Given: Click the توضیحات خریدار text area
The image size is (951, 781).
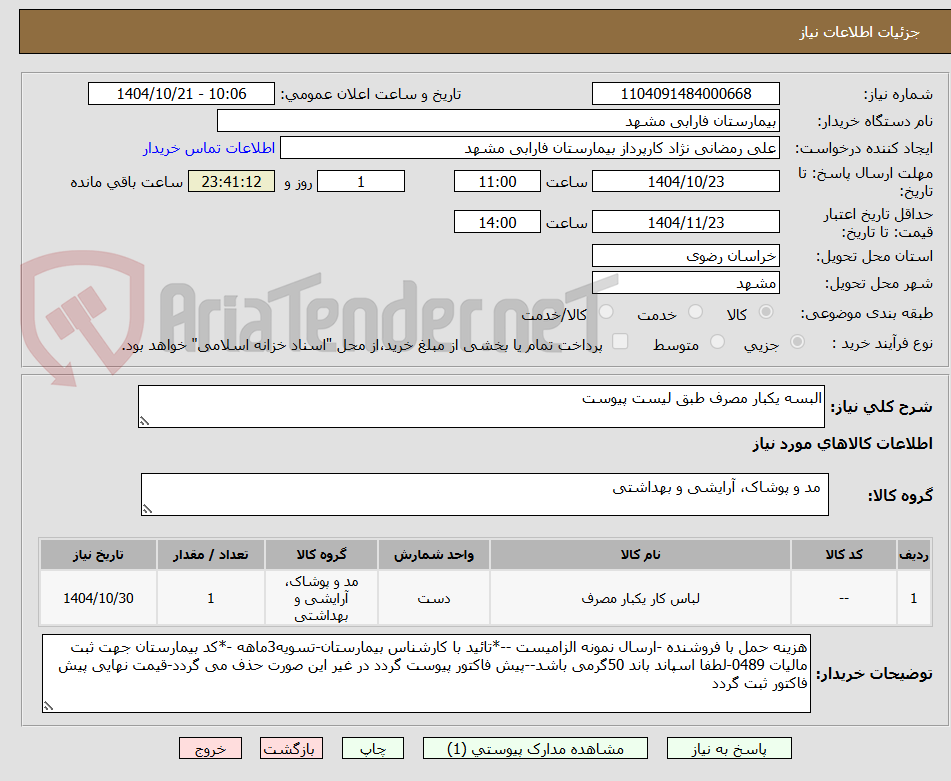Looking at the screenshot, I should click(x=426, y=673).
